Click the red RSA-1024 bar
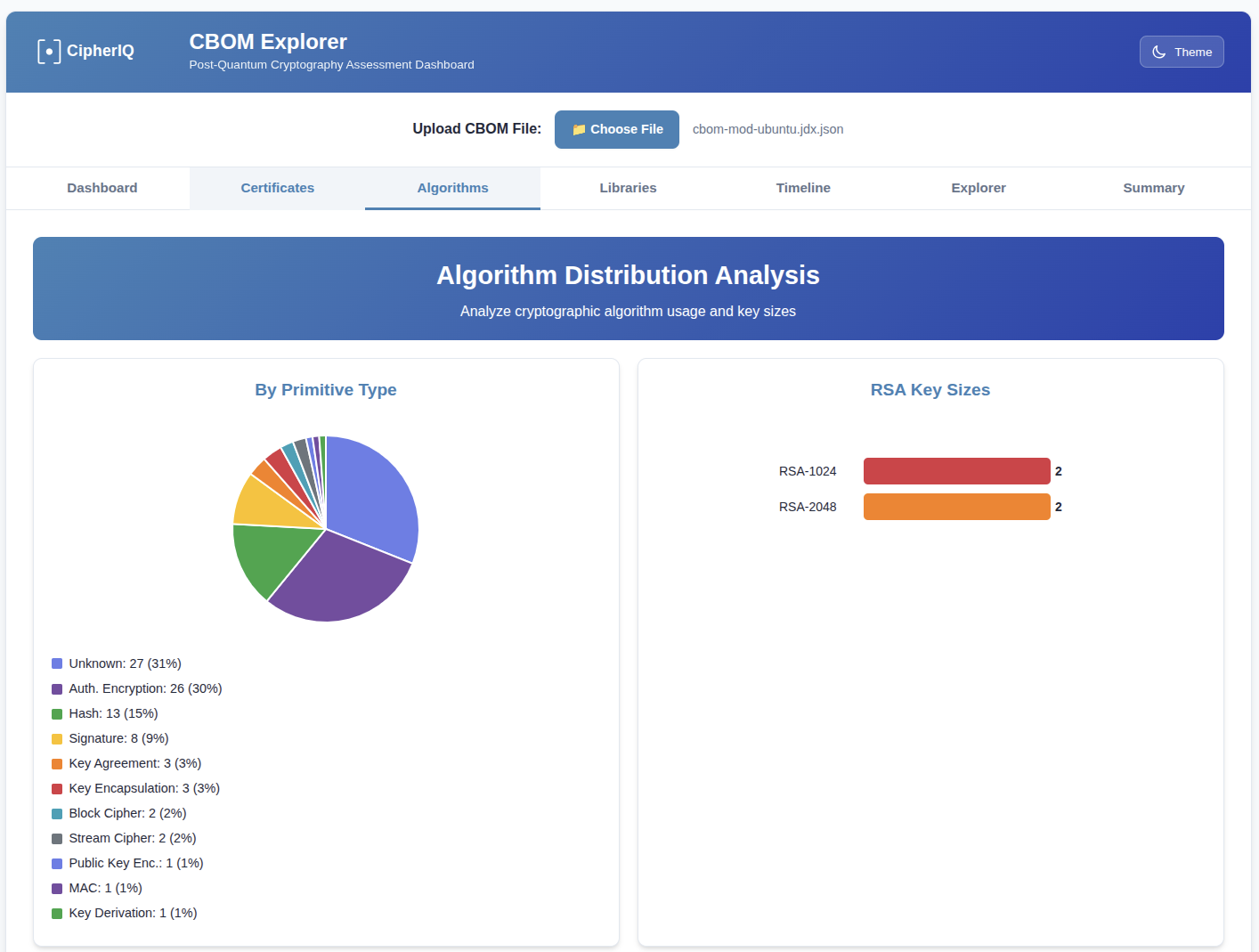The image size is (1259, 952). click(x=956, y=471)
